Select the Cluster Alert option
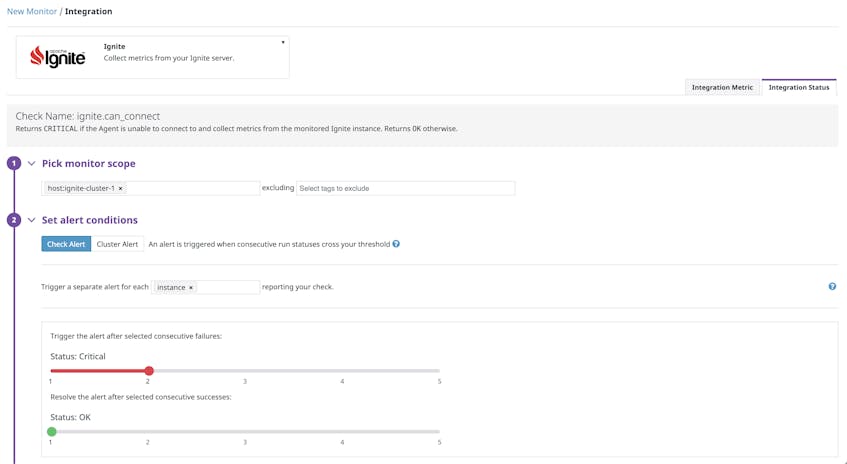 click(x=117, y=244)
